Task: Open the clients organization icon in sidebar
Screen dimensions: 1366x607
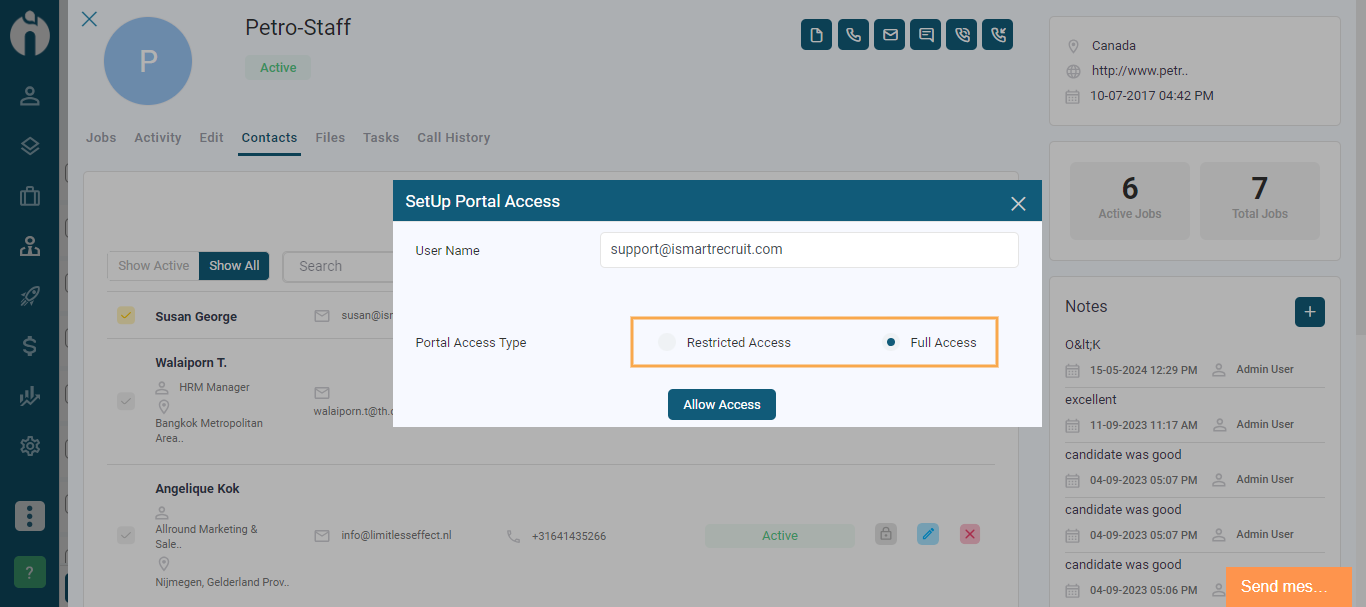Action: pos(30,246)
